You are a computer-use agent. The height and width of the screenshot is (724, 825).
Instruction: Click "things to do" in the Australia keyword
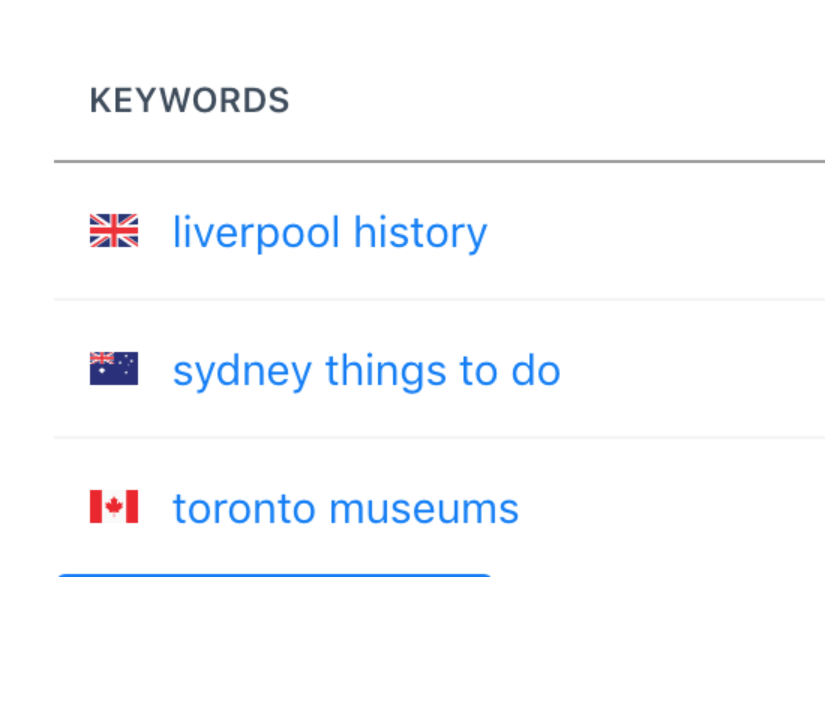coord(443,371)
